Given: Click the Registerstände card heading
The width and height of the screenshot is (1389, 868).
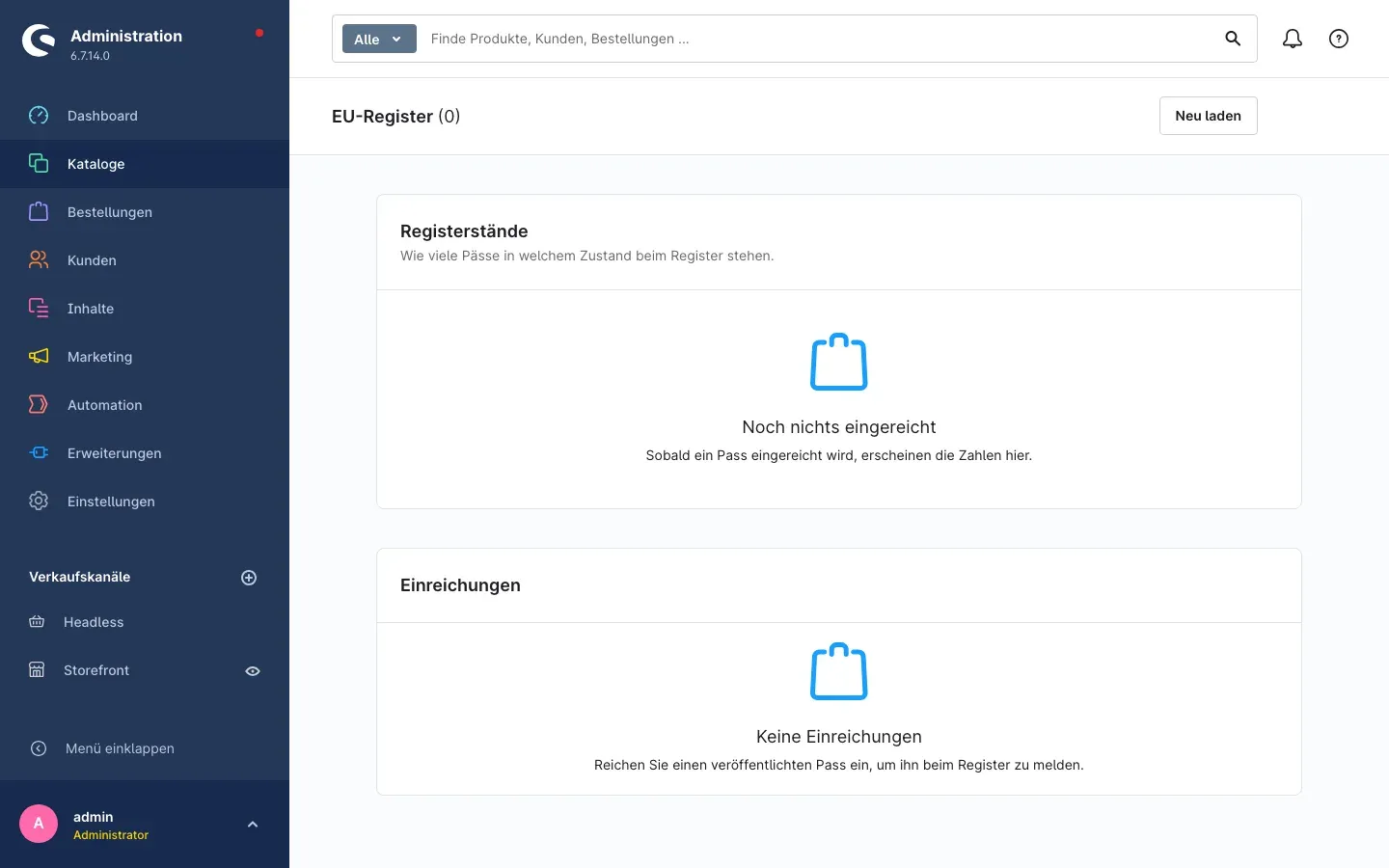Looking at the screenshot, I should tap(464, 231).
